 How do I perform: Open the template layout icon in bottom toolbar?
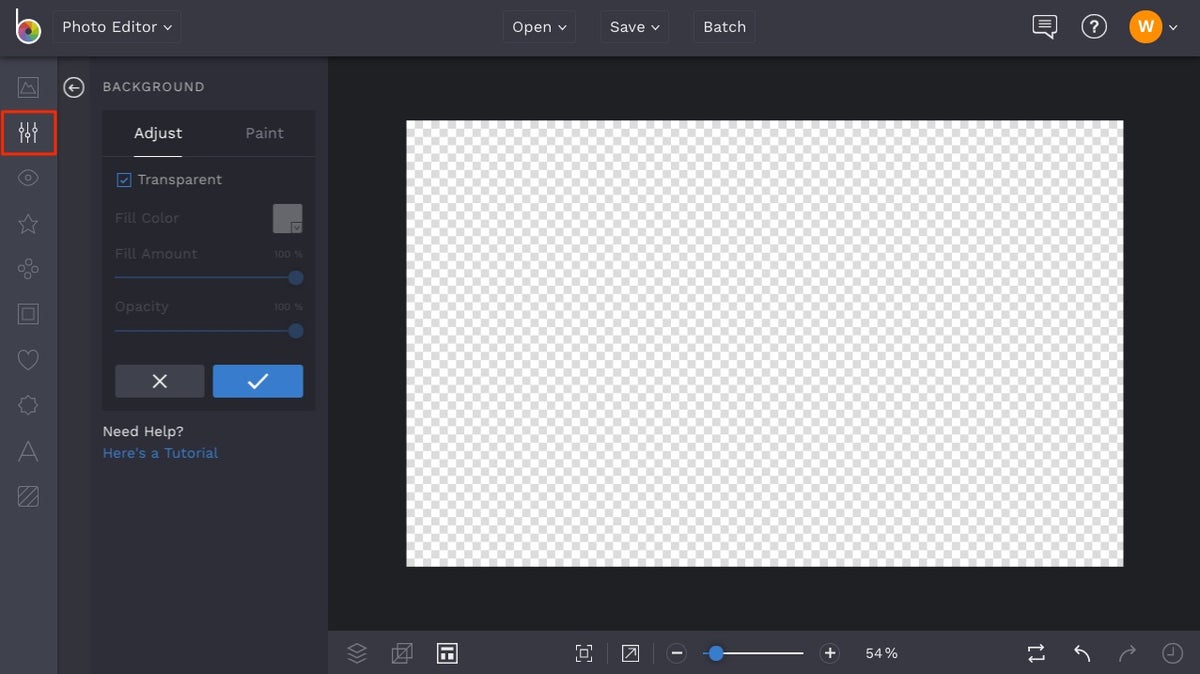447,653
